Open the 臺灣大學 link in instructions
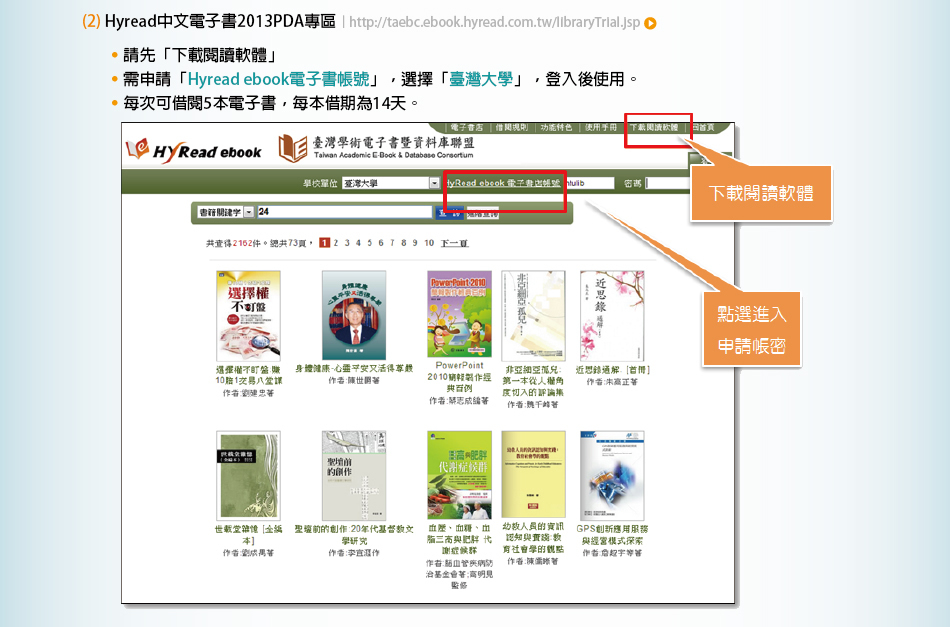This screenshot has width=950, height=627. [x=481, y=79]
